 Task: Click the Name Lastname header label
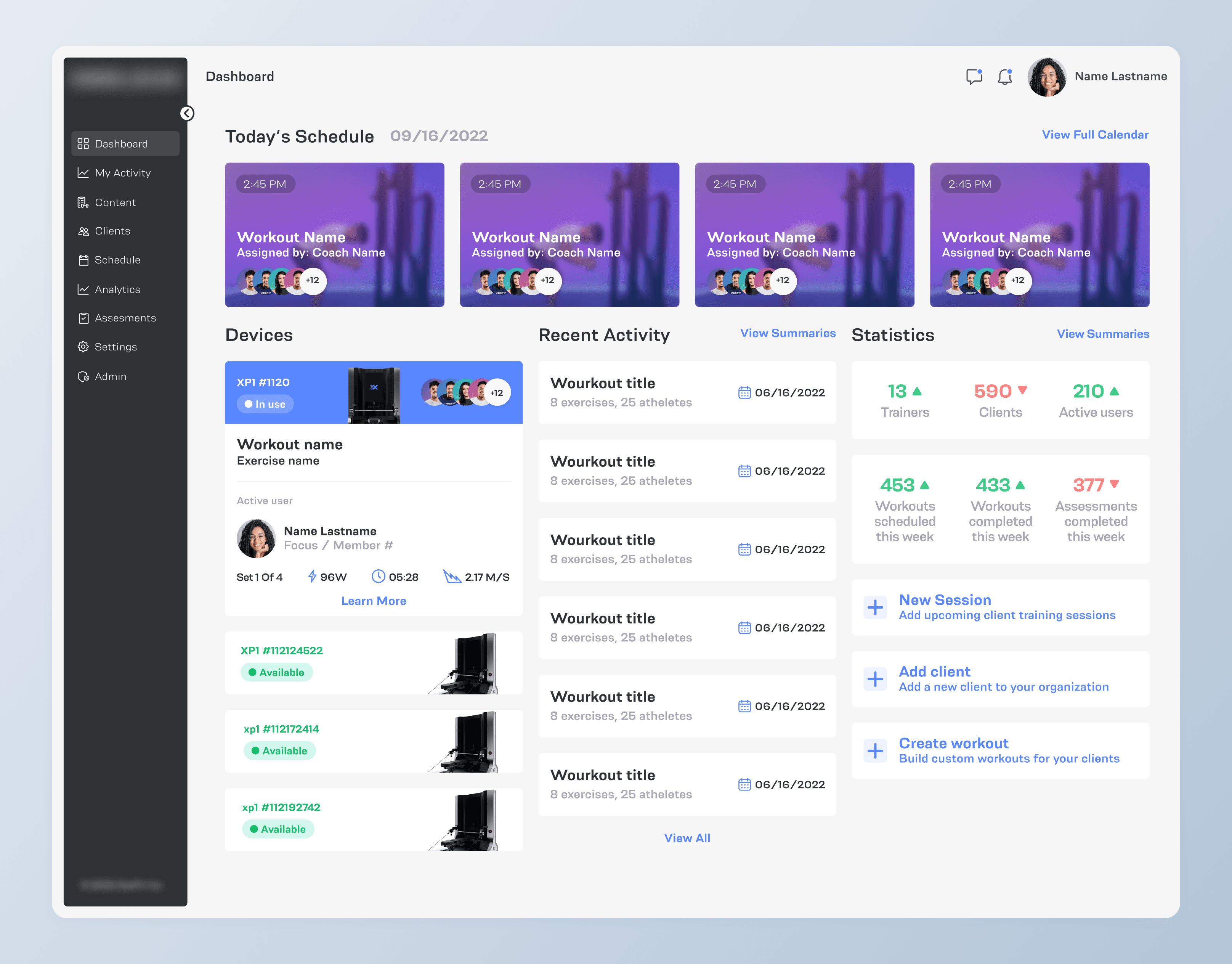1121,76
